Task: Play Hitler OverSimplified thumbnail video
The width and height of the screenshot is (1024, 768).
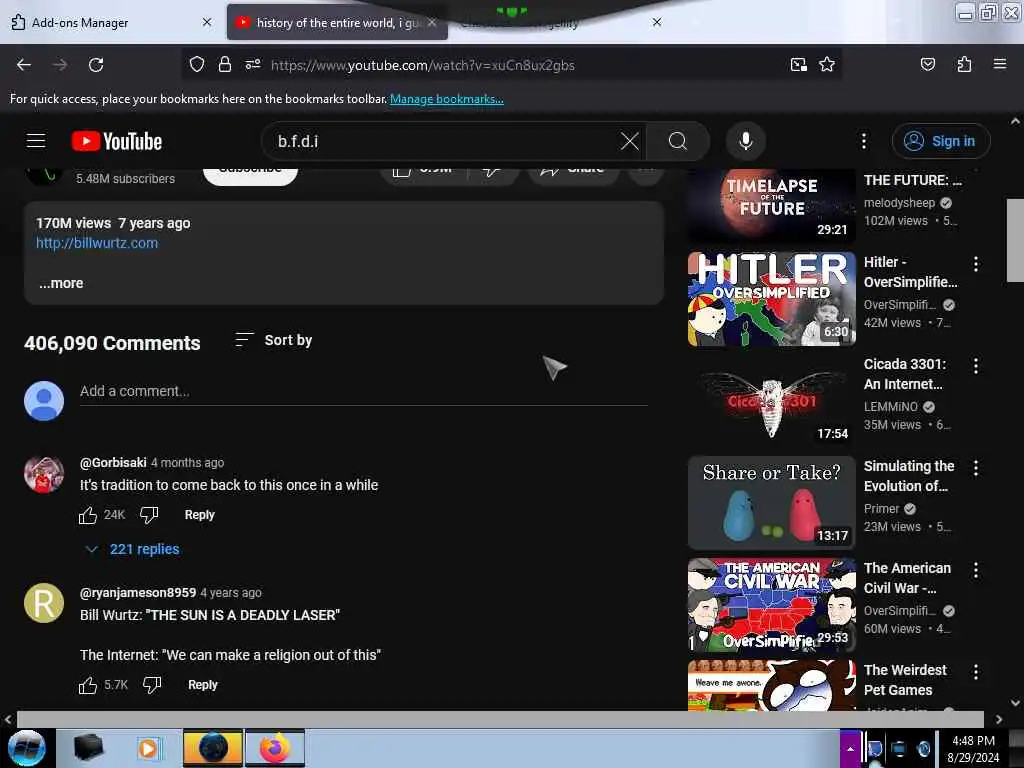Action: coord(771,299)
